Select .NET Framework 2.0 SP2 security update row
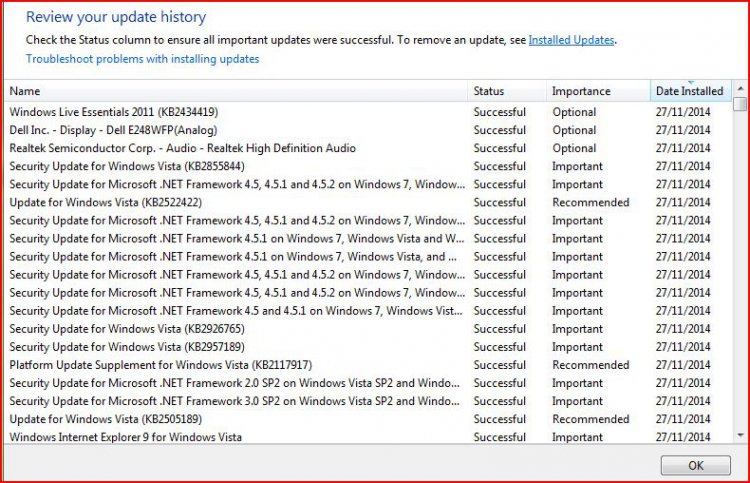This screenshot has height=483, width=750. (368, 383)
